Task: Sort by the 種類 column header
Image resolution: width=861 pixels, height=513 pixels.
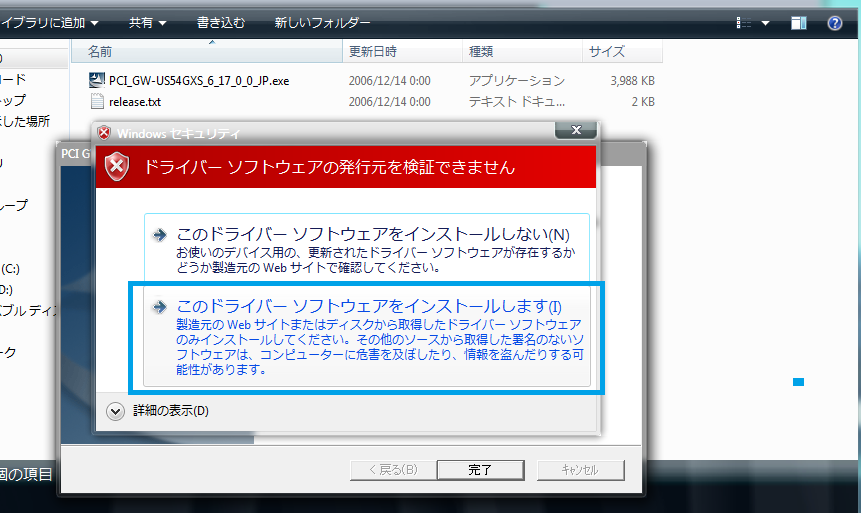Action: 522,52
